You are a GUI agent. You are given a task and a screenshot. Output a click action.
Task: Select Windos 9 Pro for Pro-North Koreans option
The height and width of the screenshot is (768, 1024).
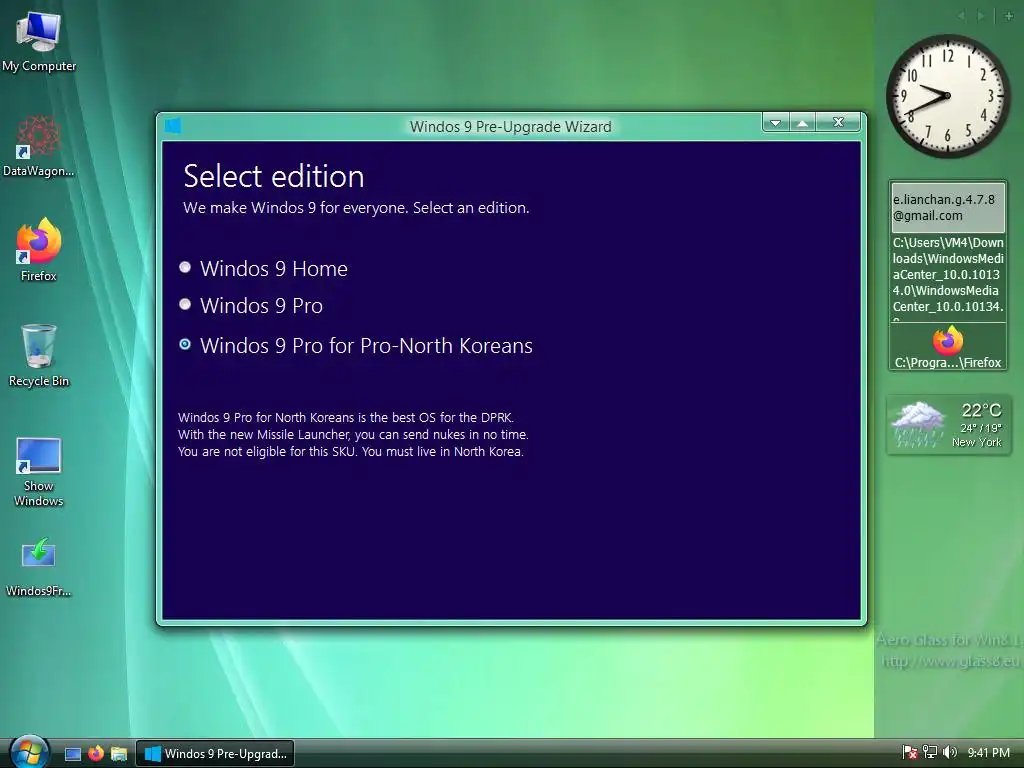(x=185, y=344)
